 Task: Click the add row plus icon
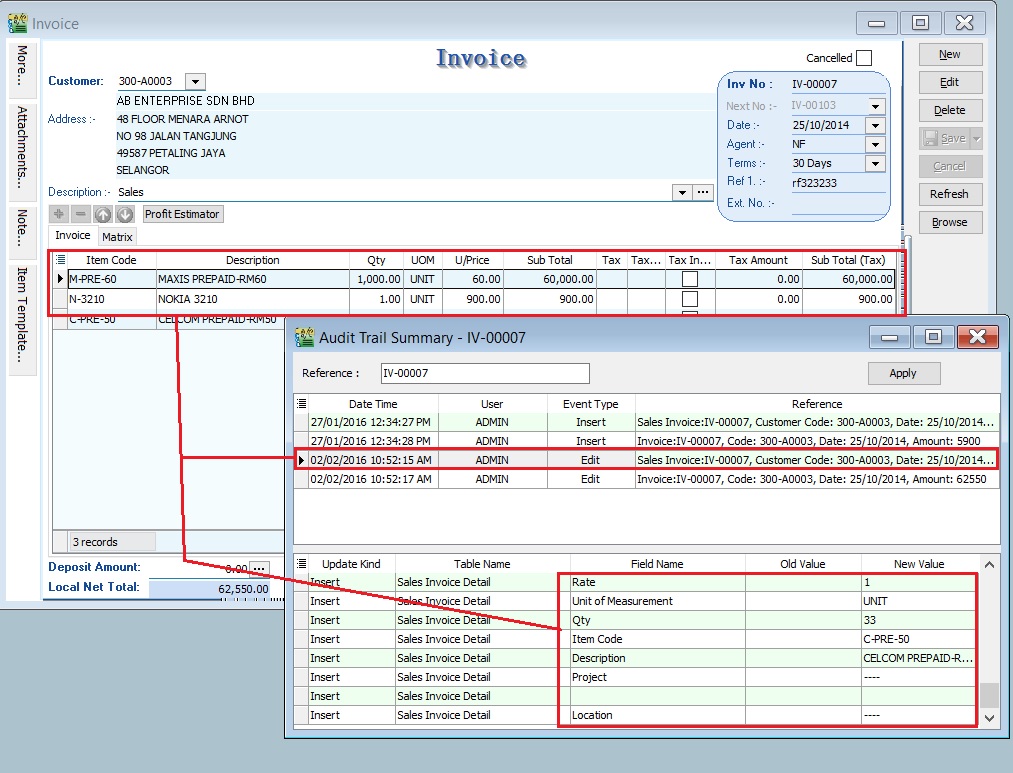(x=59, y=213)
